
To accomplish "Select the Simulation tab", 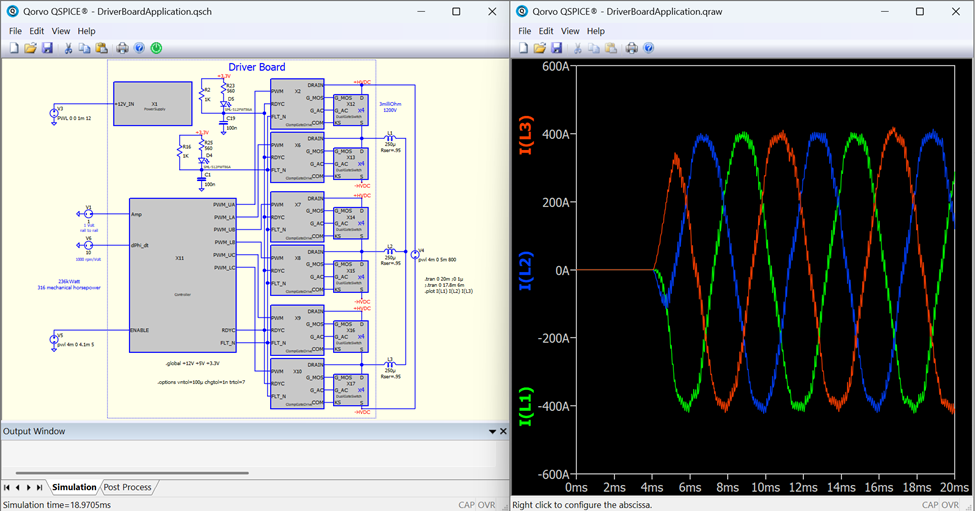I will coord(74,488).
